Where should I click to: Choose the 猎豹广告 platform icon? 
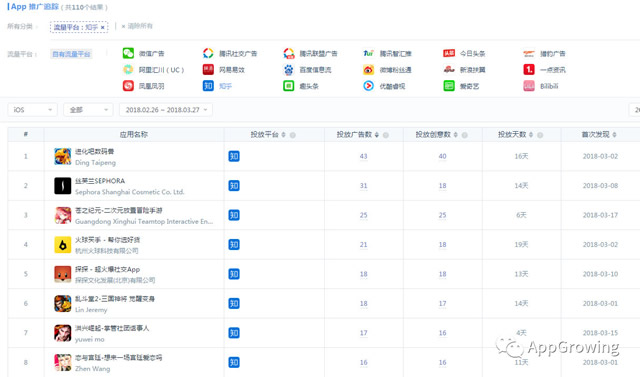pyautogui.click(x=529, y=53)
